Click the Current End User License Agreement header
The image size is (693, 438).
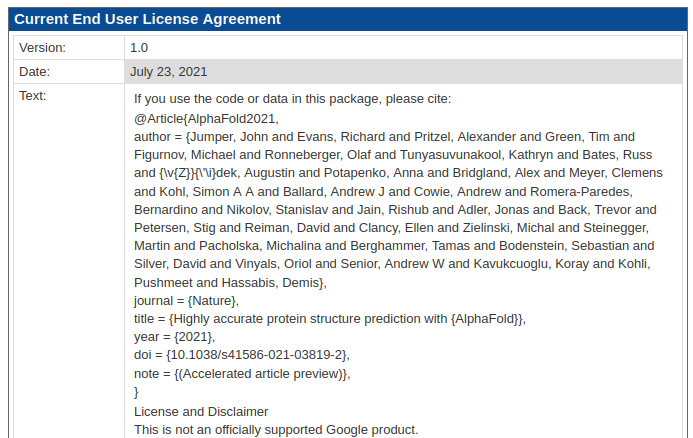(148, 19)
